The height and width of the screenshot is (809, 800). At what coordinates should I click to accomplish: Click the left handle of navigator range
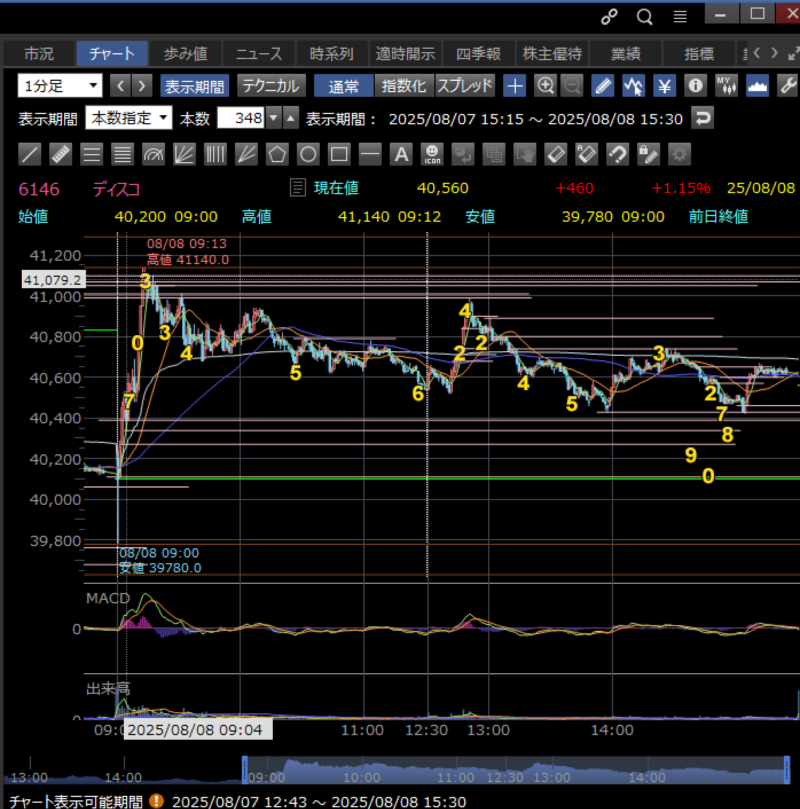point(245,770)
